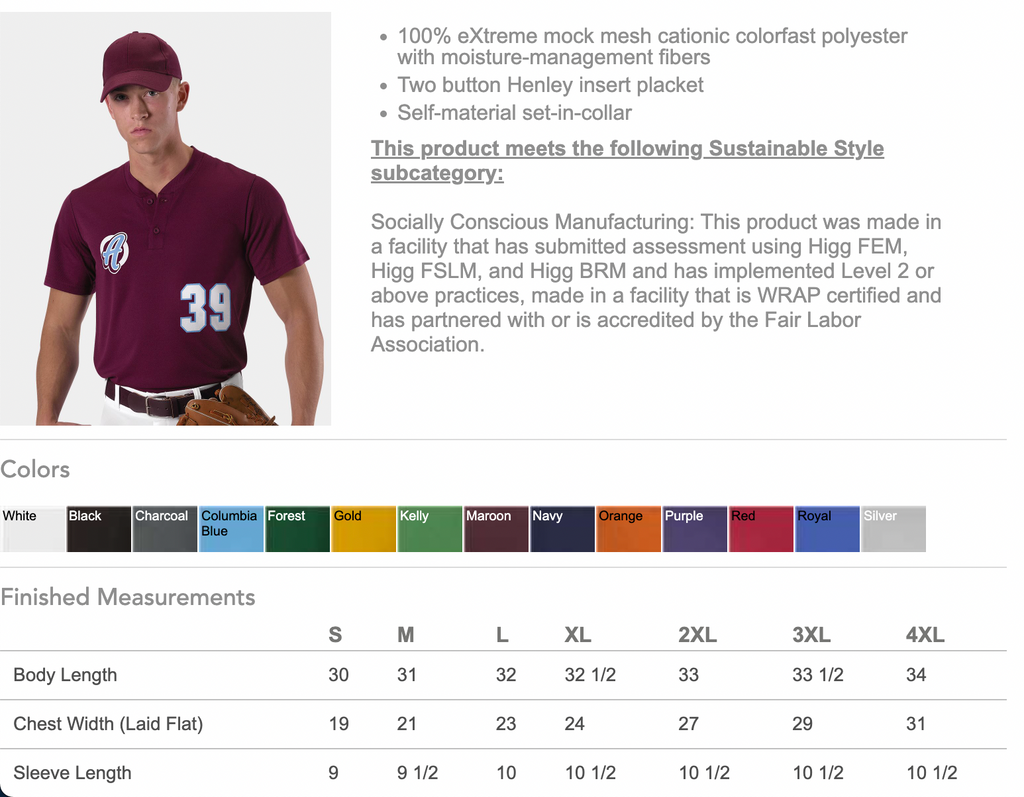1024x797 pixels.
Task: Click the 4XL size column header
Action: [925, 634]
